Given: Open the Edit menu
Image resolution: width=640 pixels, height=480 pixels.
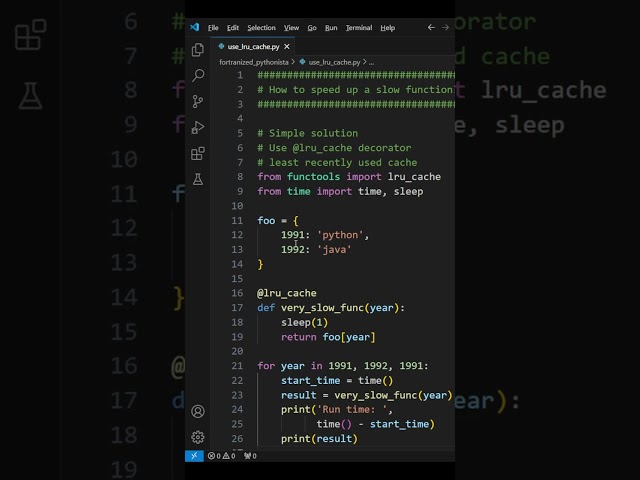Looking at the screenshot, I should click(233, 28).
